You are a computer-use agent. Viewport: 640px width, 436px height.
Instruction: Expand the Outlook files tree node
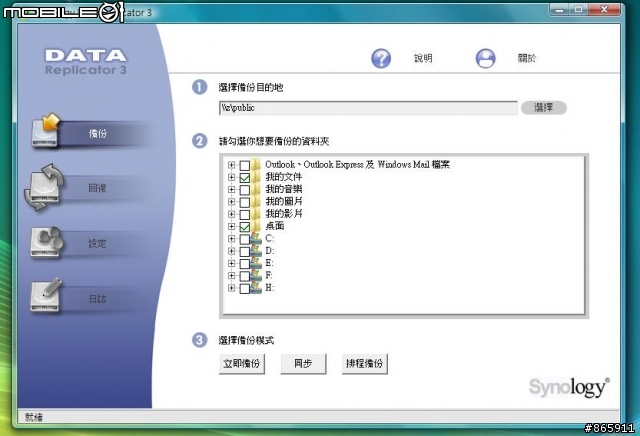[x=231, y=165]
